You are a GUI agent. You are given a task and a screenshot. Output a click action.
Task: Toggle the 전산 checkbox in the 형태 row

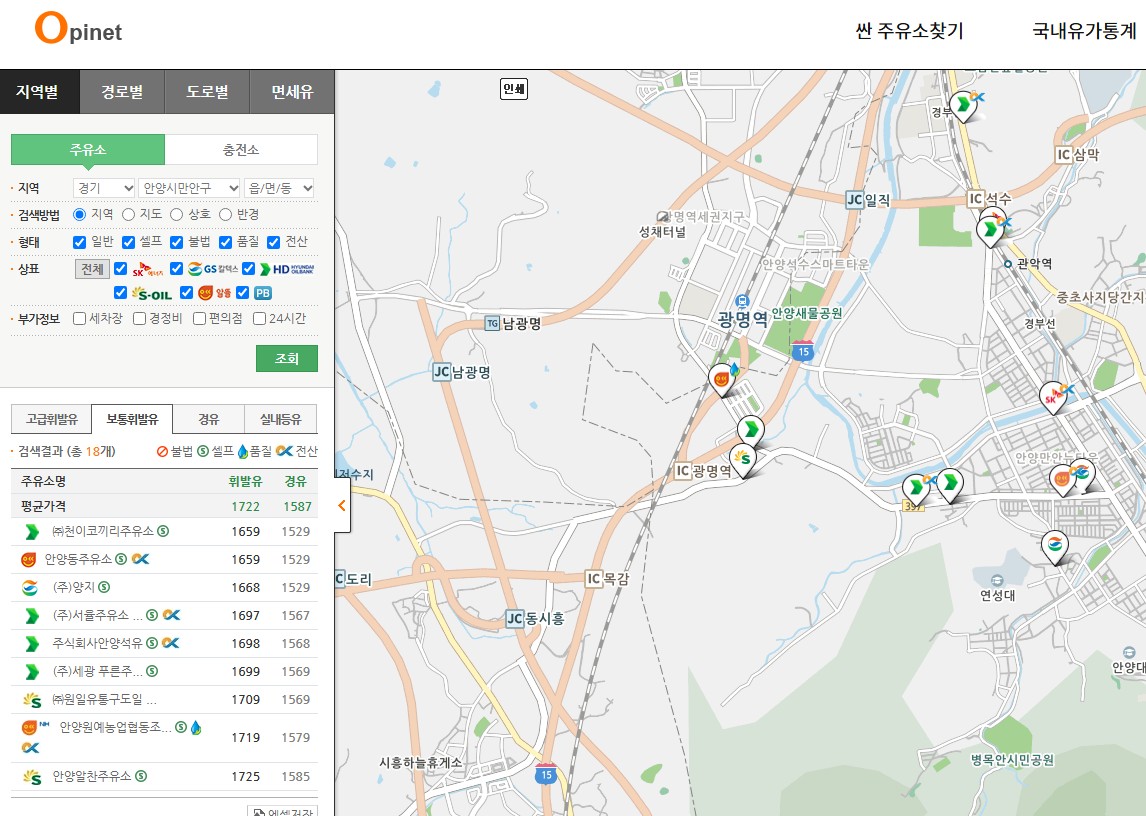tap(273, 242)
